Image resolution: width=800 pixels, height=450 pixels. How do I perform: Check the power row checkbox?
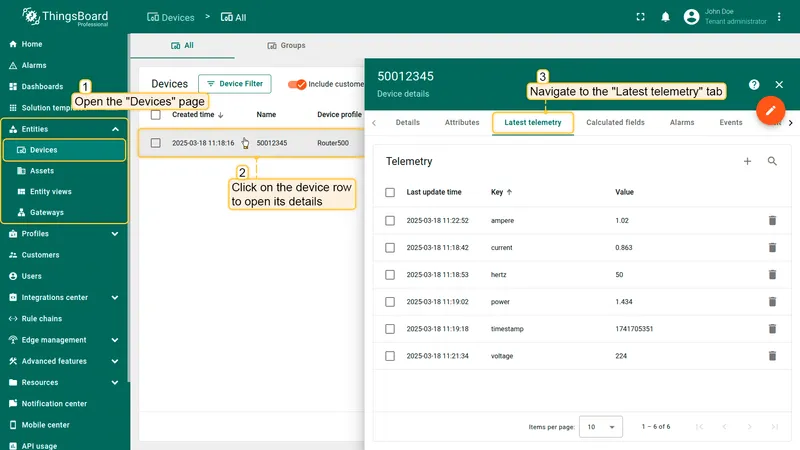click(390, 302)
